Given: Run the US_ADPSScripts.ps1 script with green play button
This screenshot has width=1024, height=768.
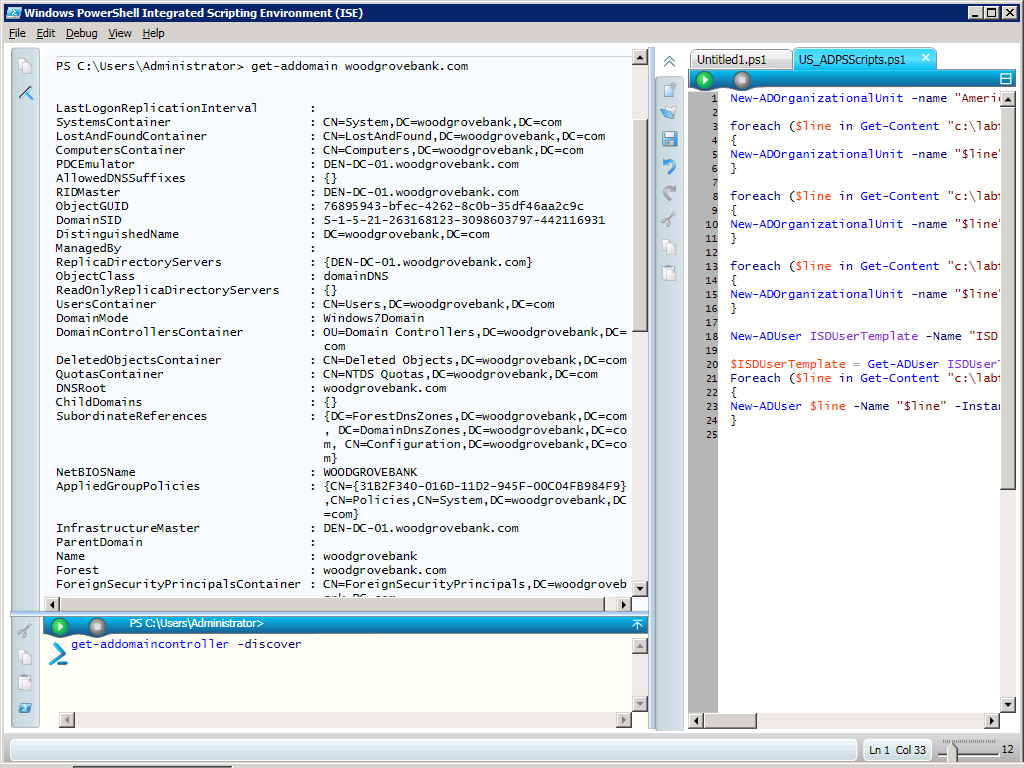Looking at the screenshot, I should (x=704, y=80).
